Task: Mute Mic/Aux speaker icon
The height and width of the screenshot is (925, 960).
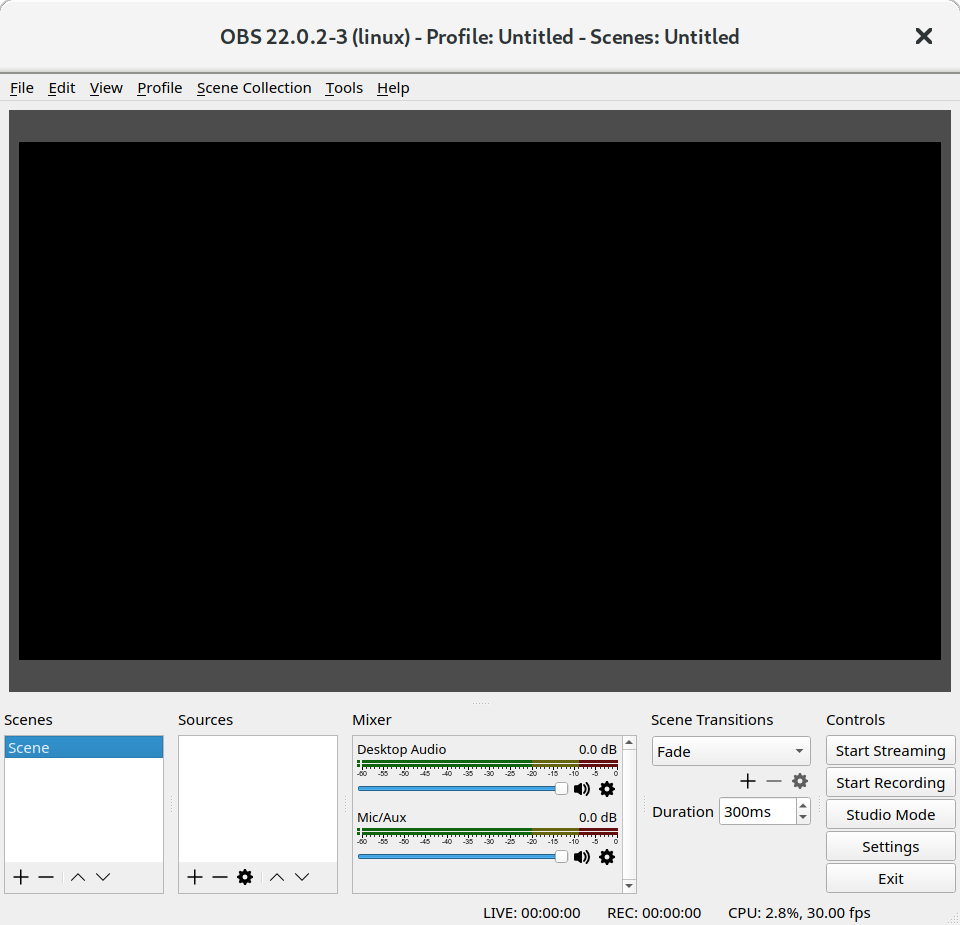Action: click(x=582, y=857)
